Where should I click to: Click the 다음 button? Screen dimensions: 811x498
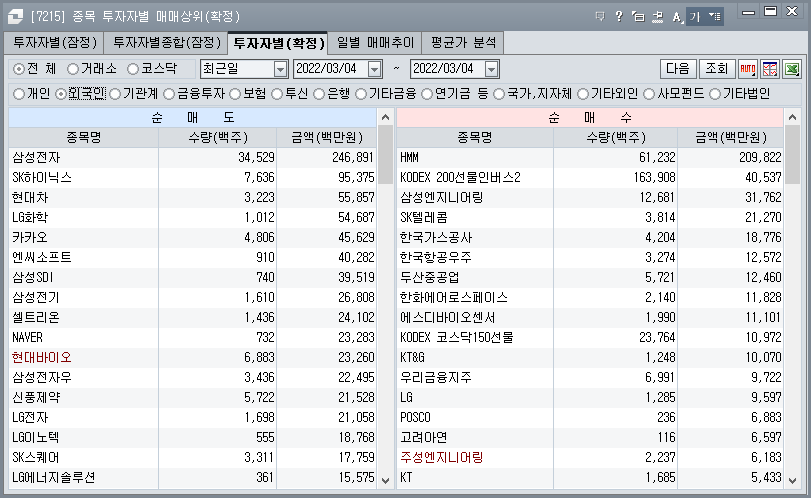click(678, 69)
